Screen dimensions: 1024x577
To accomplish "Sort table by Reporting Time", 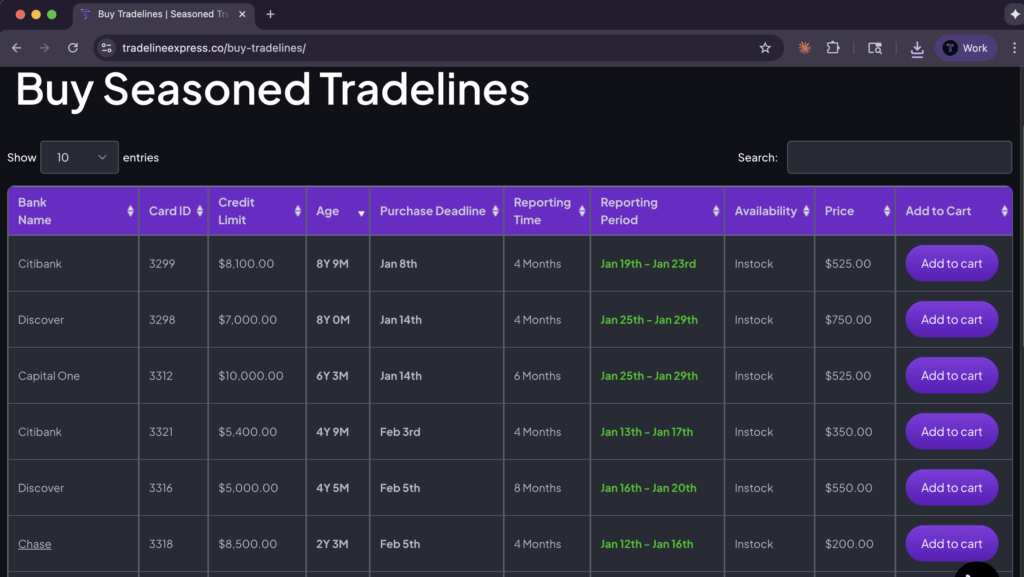I will (x=547, y=211).
